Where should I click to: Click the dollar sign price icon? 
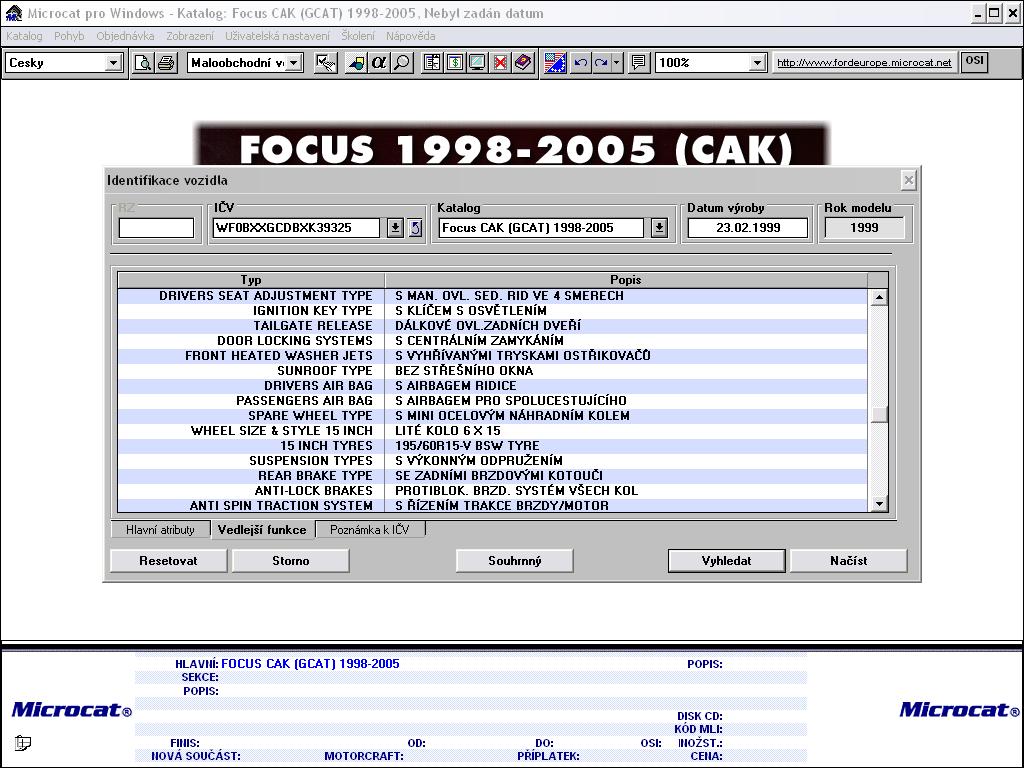tap(455, 63)
